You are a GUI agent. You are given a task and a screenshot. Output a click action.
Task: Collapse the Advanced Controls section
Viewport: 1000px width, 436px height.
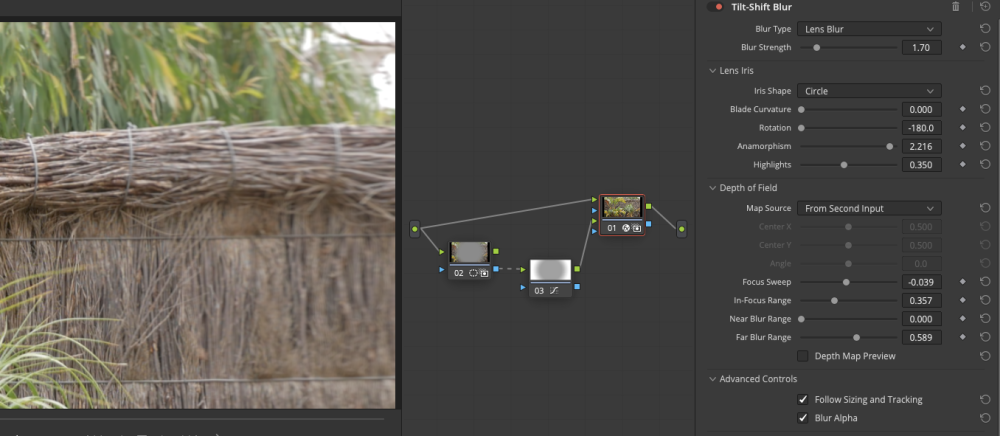coord(711,379)
